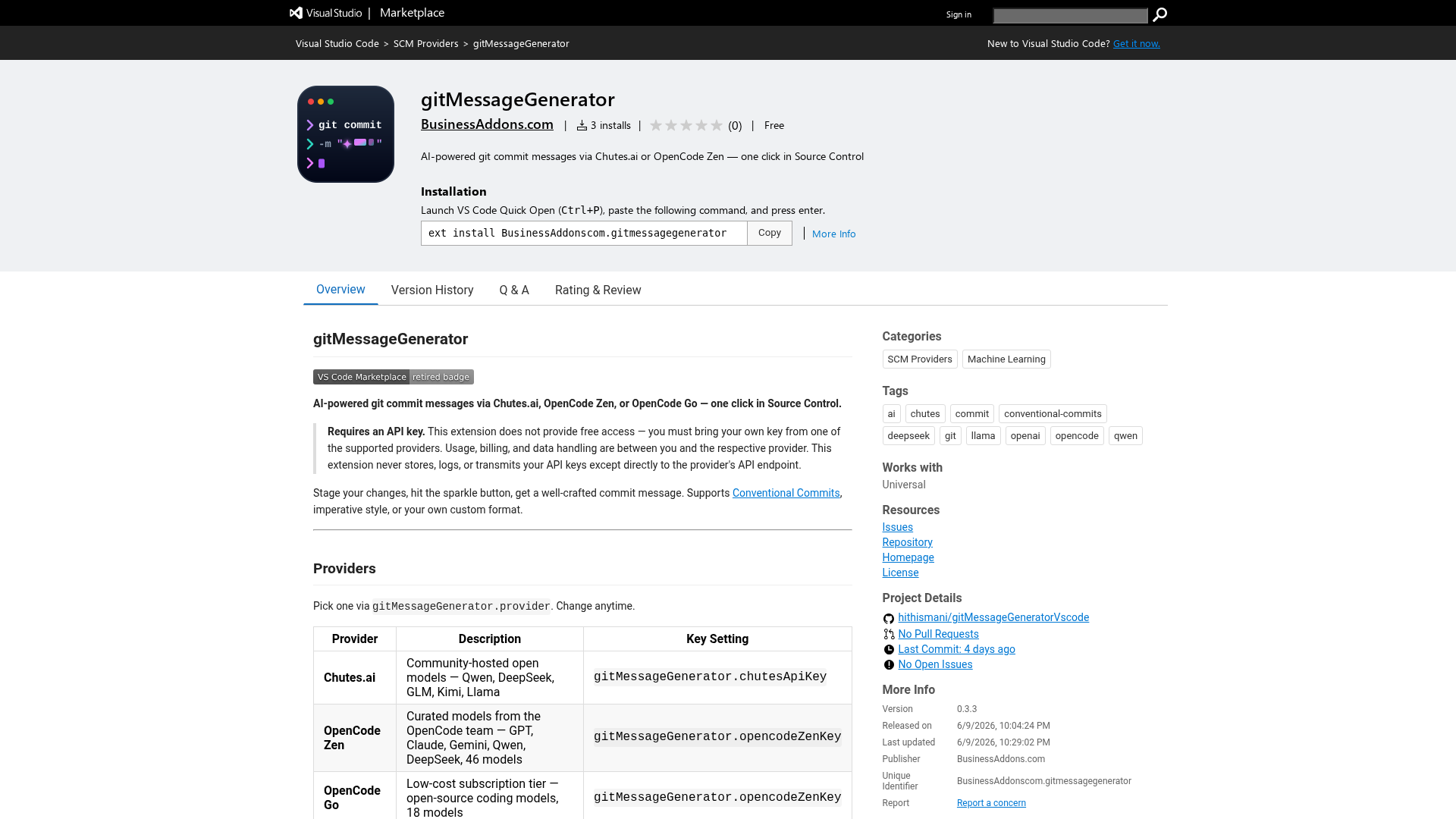The image size is (1456, 819).
Task: Open the License resource link
Action: (x=901, y=573)
